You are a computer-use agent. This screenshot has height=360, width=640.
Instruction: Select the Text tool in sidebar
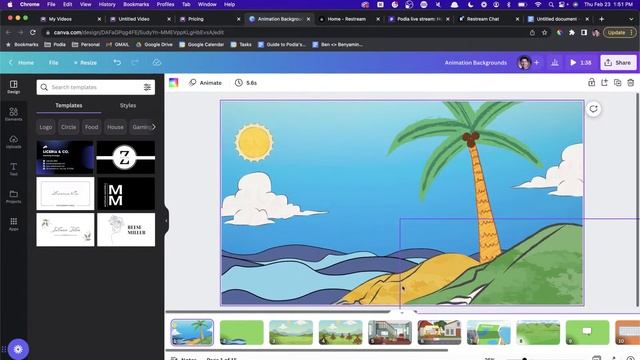pyautogui.click(x=13, y=169)
